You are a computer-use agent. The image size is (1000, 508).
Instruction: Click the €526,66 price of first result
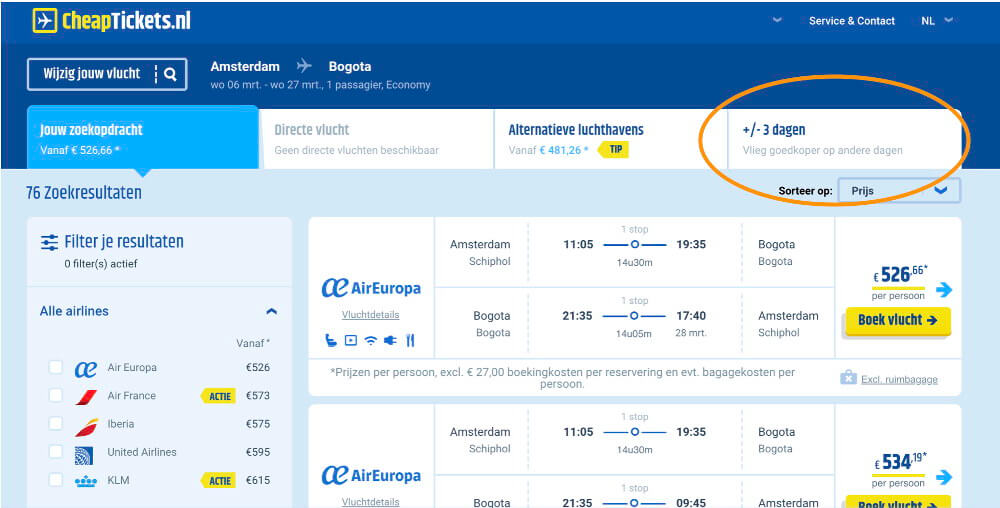[x=901, y=275]
